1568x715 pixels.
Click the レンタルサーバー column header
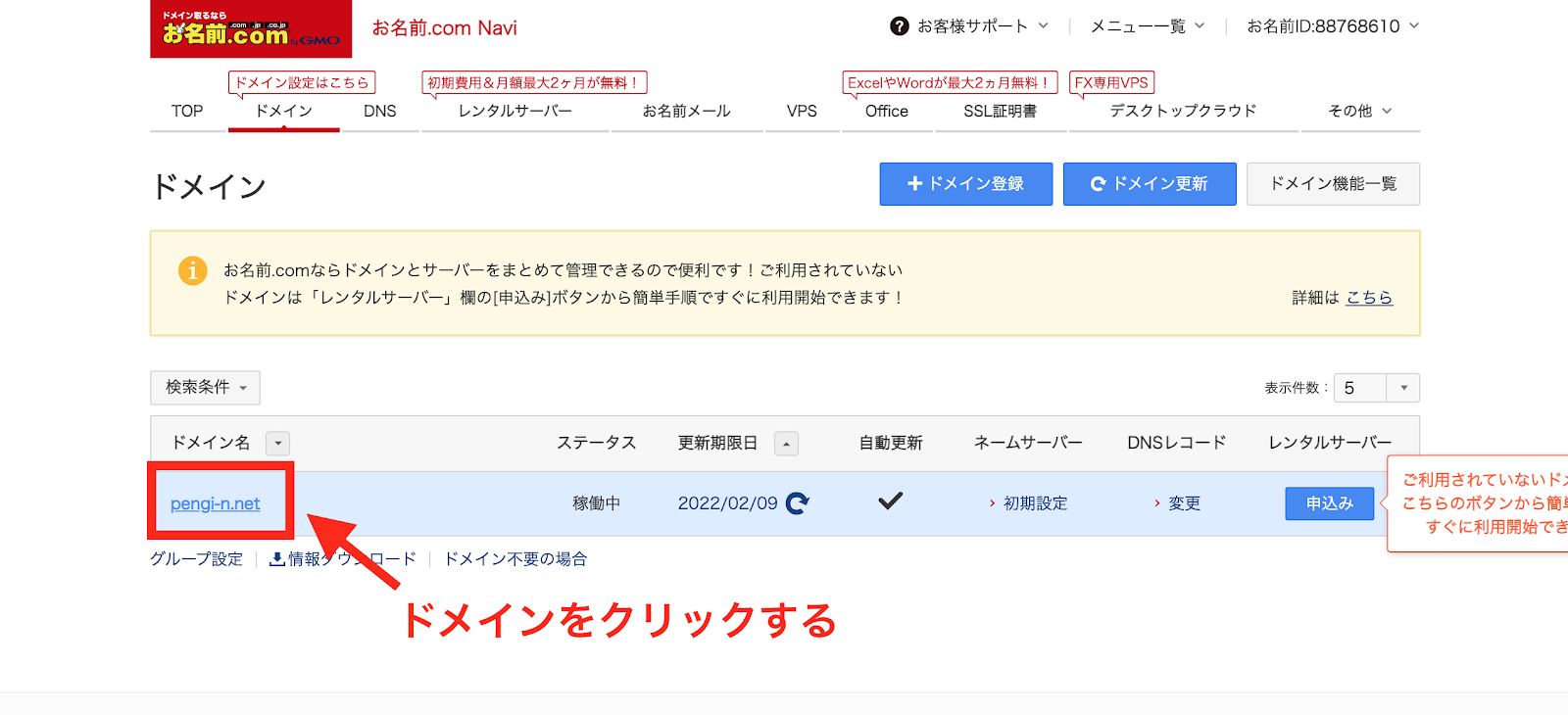pos(1330,443)
